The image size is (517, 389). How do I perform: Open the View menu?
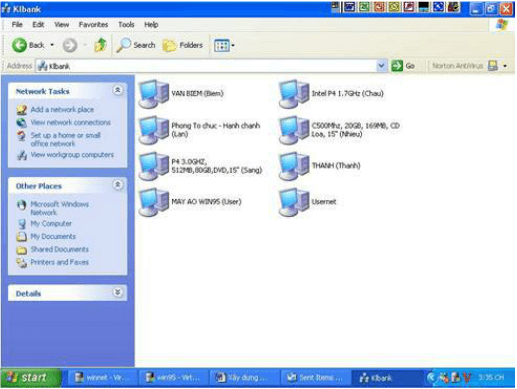click(x=62, y=24)
